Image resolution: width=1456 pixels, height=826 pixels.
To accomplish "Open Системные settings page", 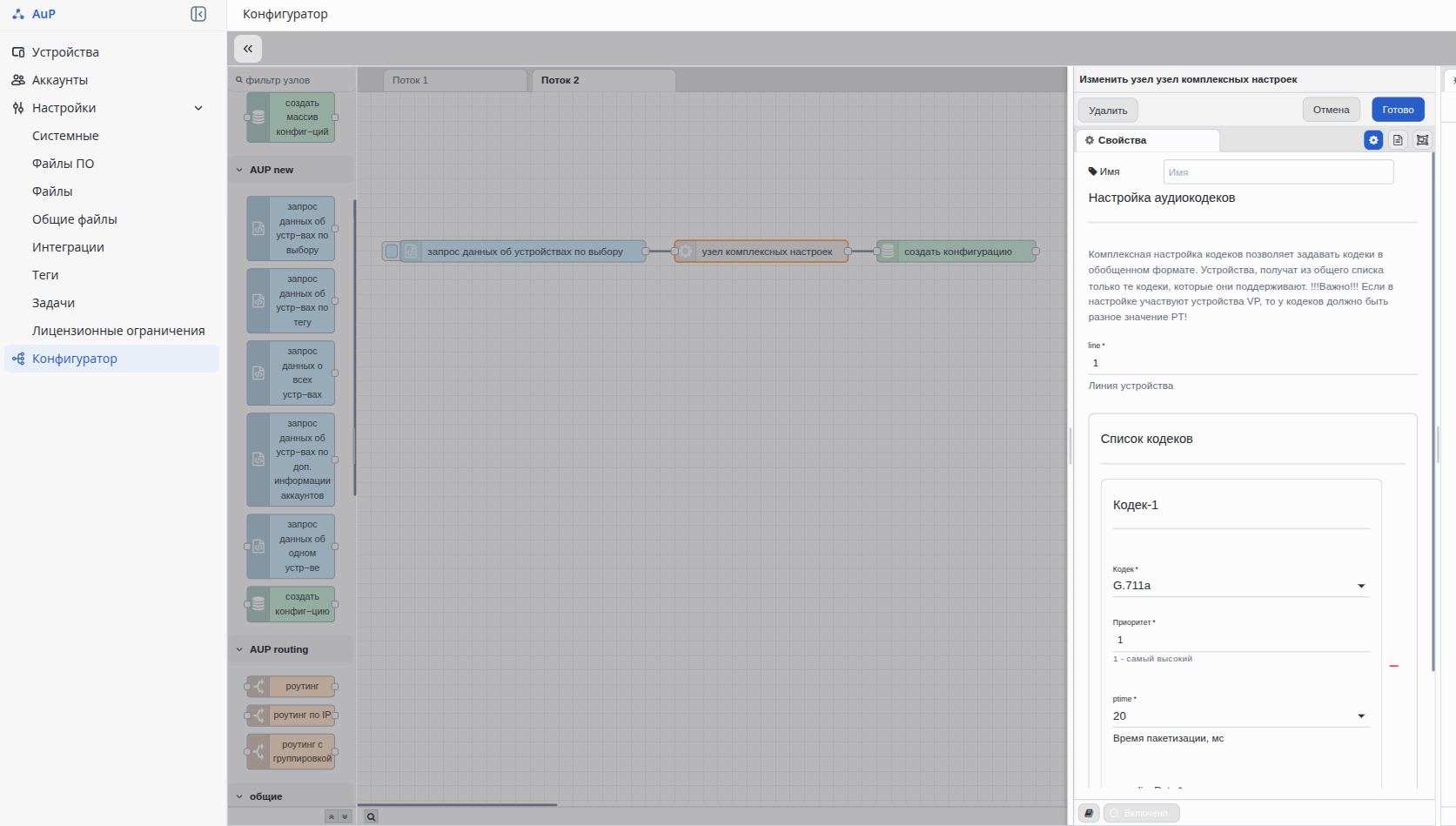I will click(x=65, y=136).
